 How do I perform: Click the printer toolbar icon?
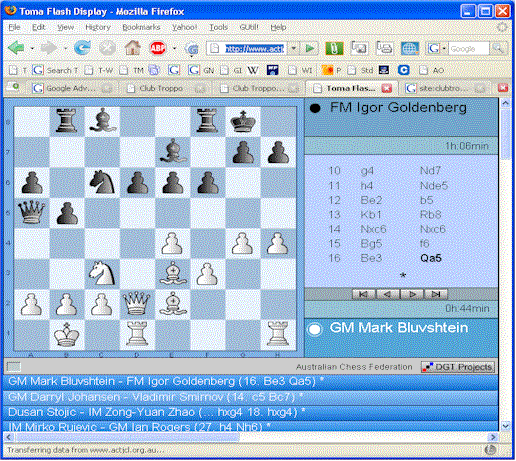pyautogui.click(x=384, y=49)
